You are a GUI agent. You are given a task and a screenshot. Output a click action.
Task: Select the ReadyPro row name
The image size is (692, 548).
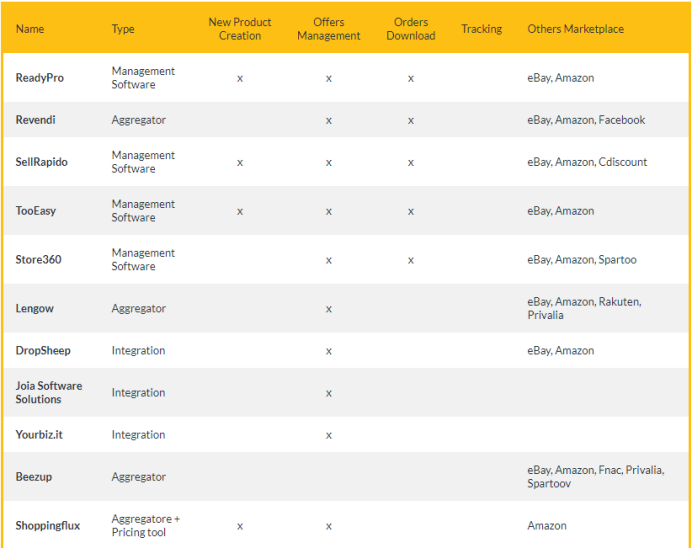click(x=40, y=78)
